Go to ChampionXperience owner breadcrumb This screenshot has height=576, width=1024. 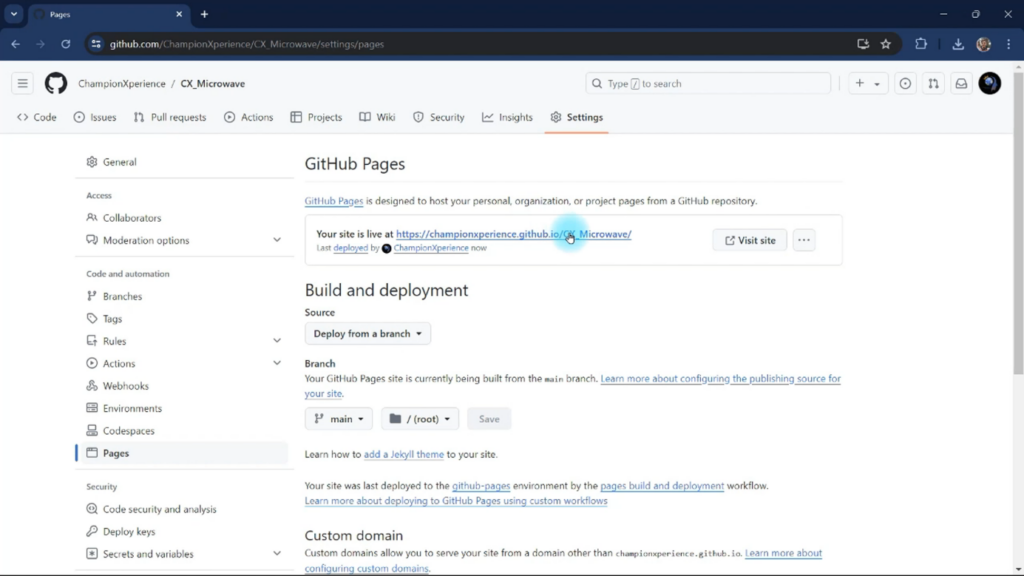click(x=121, y=84)
